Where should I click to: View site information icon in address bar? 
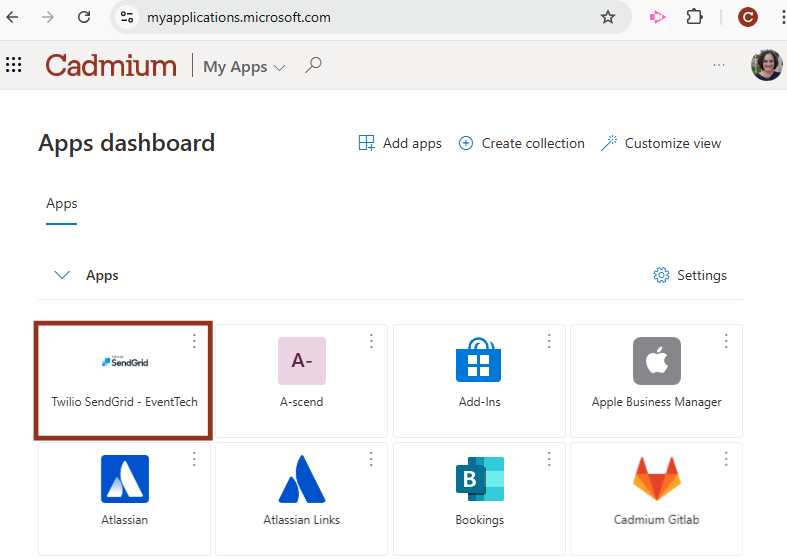tap(127, 18)
